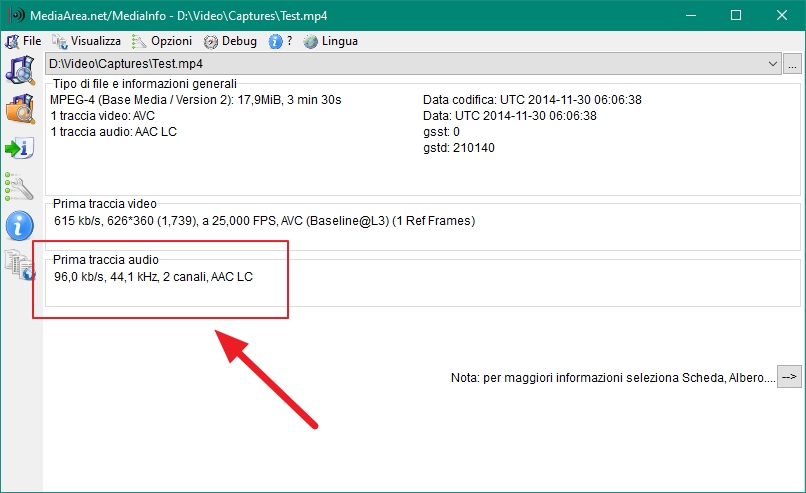Click the open folder sidebar icon
Screen dimensions: 806x493
[21, 109]
